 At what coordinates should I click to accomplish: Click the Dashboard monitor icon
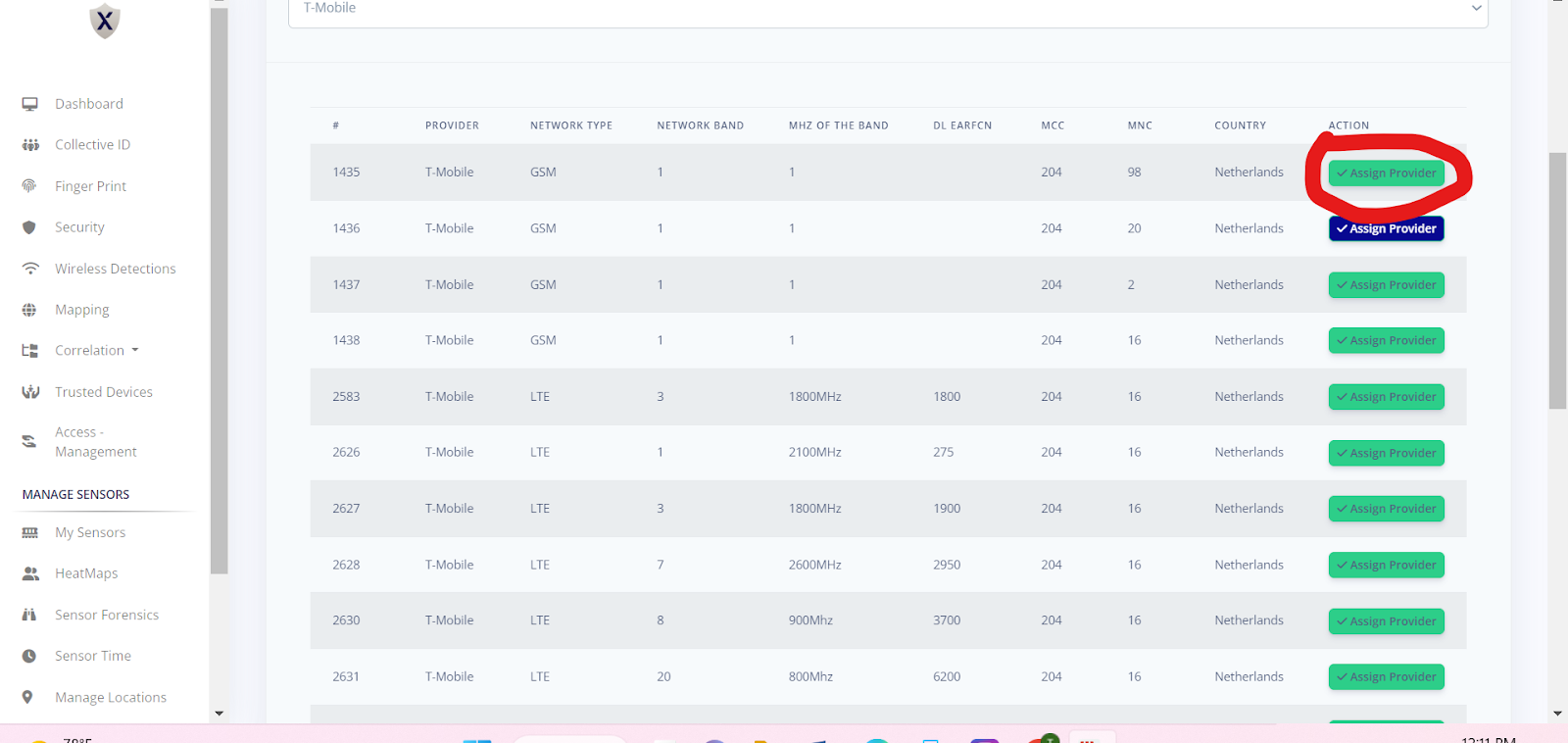[x=30, y=104]
